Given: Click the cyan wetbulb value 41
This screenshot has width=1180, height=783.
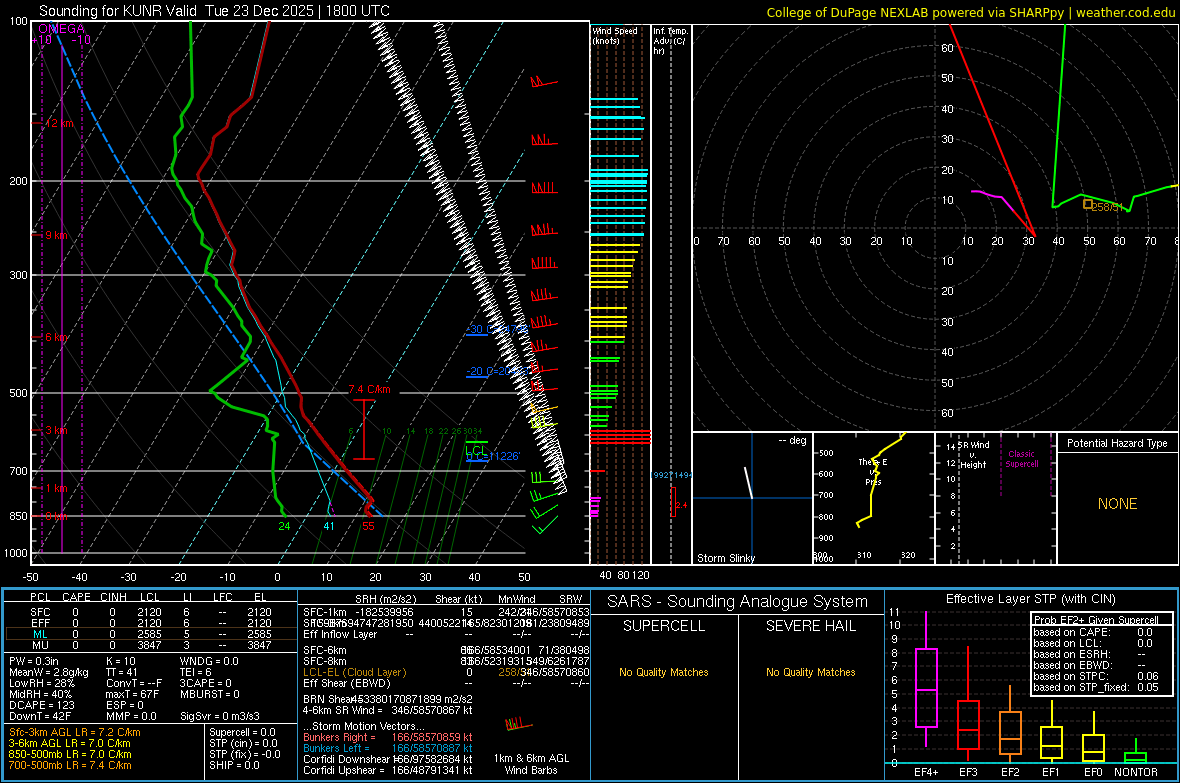Looking at the screenshot, I should tap(329, 526).
